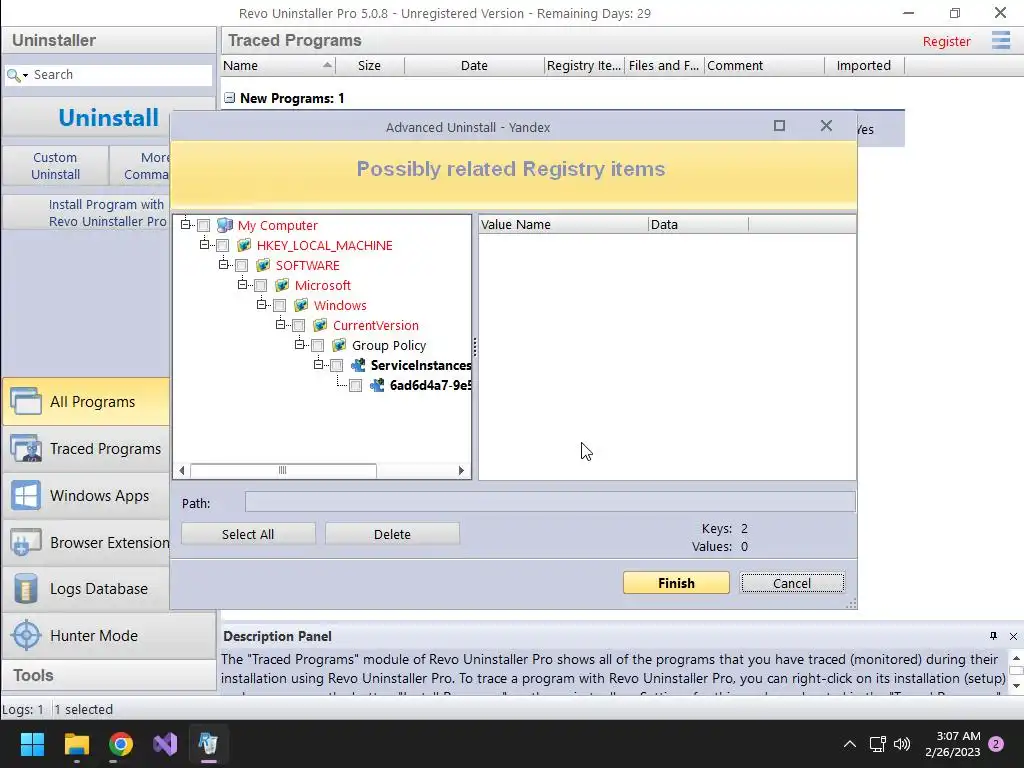This screenshot has width=1024, height=768.
Task: Activate Hunter Mode
Action: tap(108, 635)
